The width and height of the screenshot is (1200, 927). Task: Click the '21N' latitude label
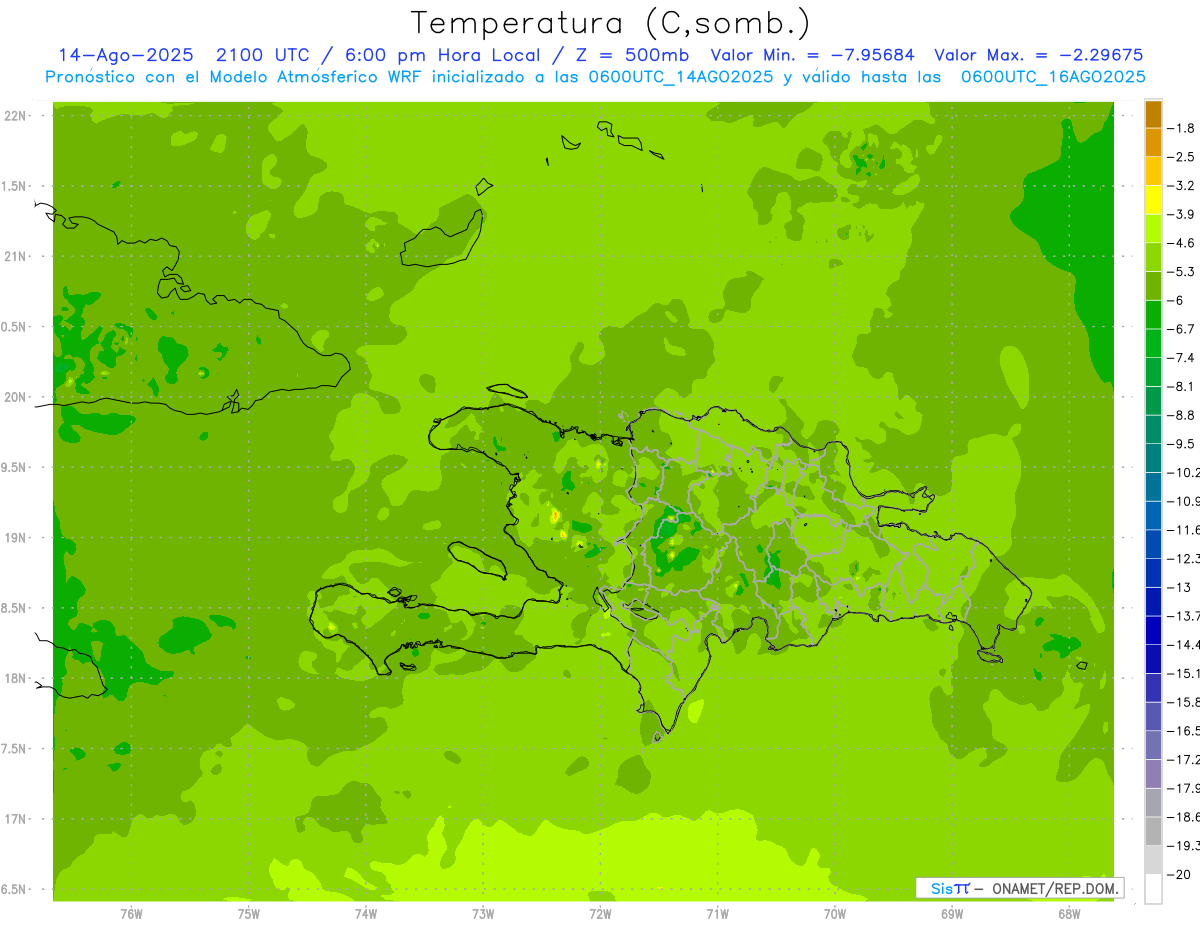[15, 256]
